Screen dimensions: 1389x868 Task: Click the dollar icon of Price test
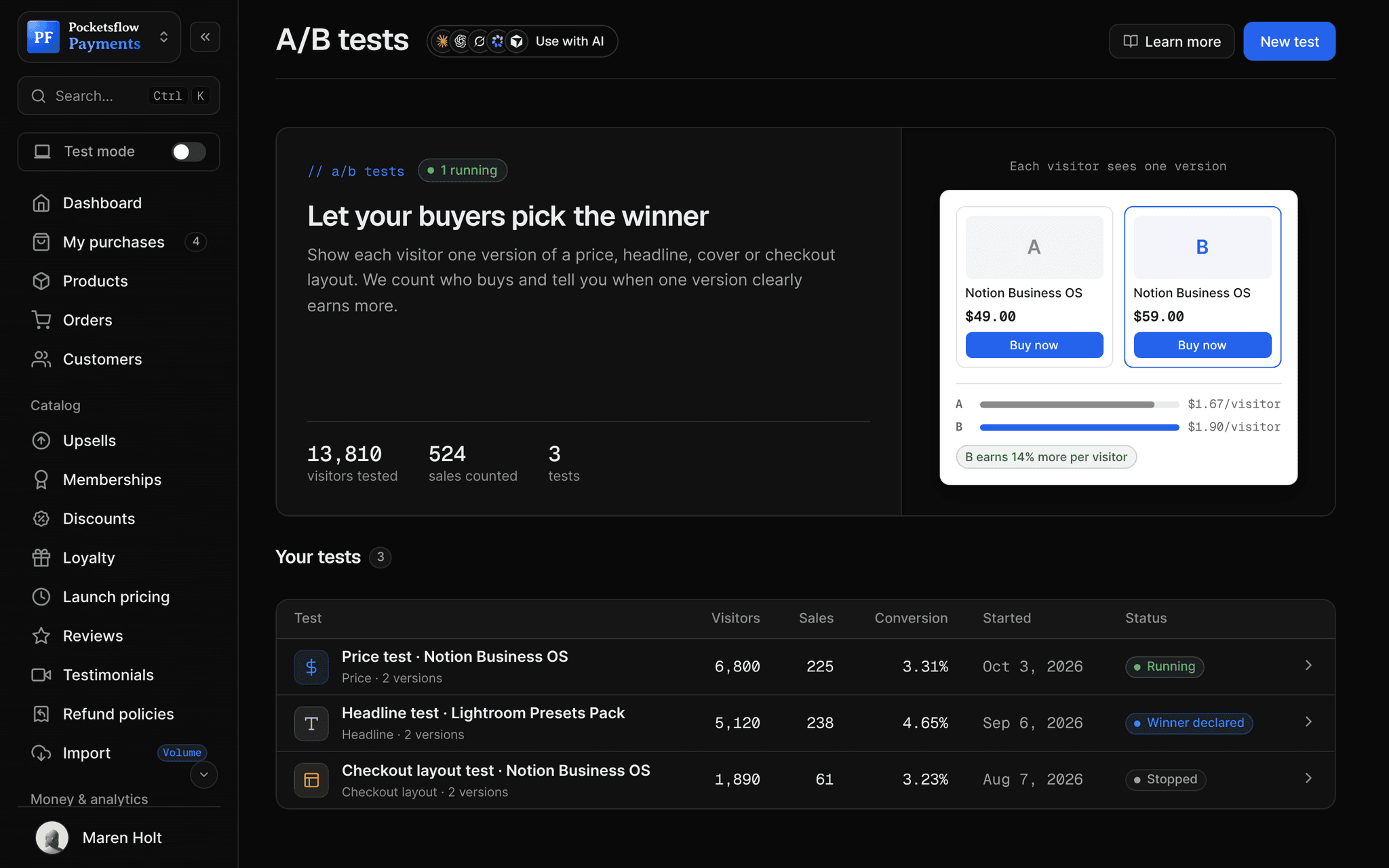(x=311, y=667)
